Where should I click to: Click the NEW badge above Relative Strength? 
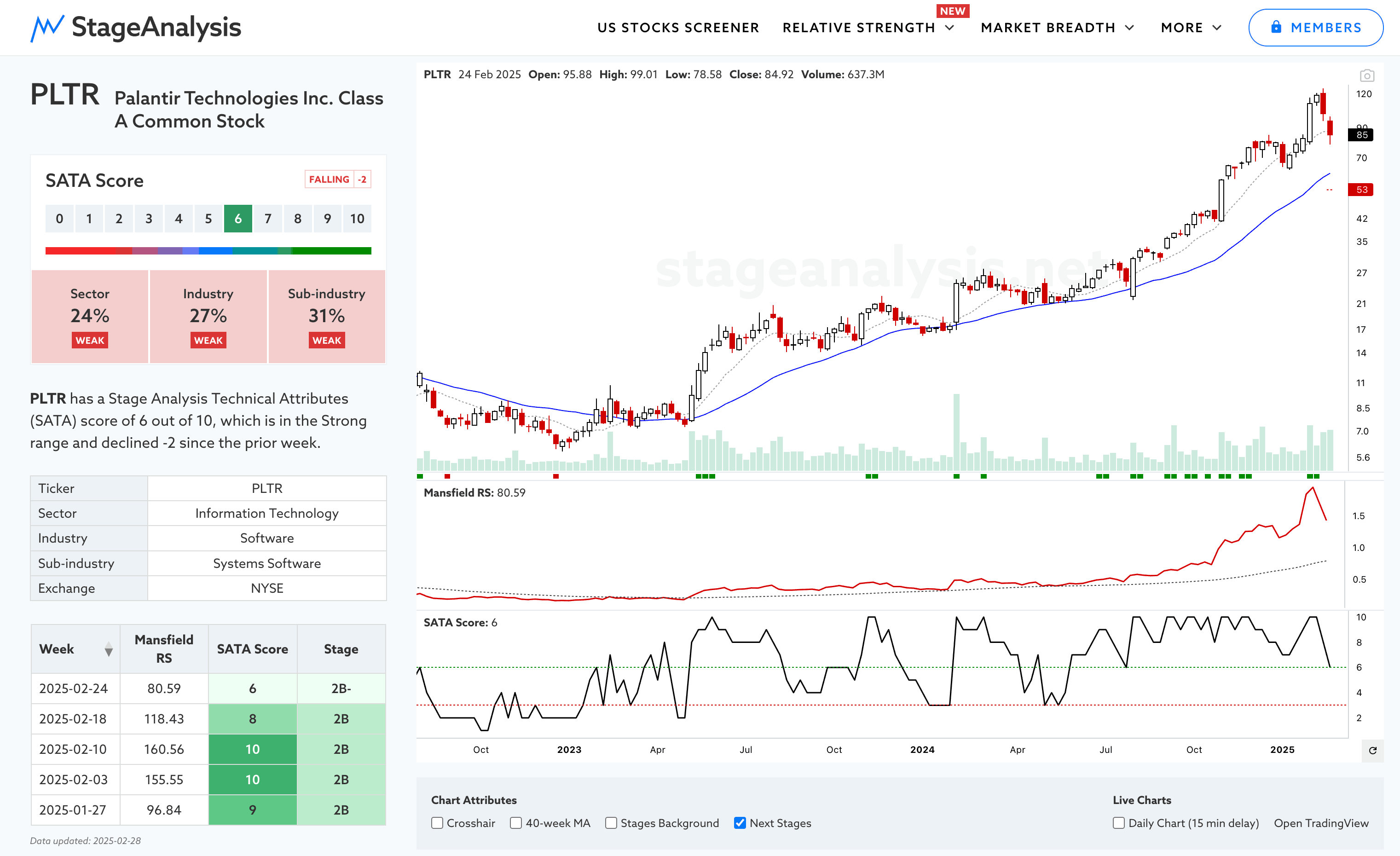click(952, 11)
